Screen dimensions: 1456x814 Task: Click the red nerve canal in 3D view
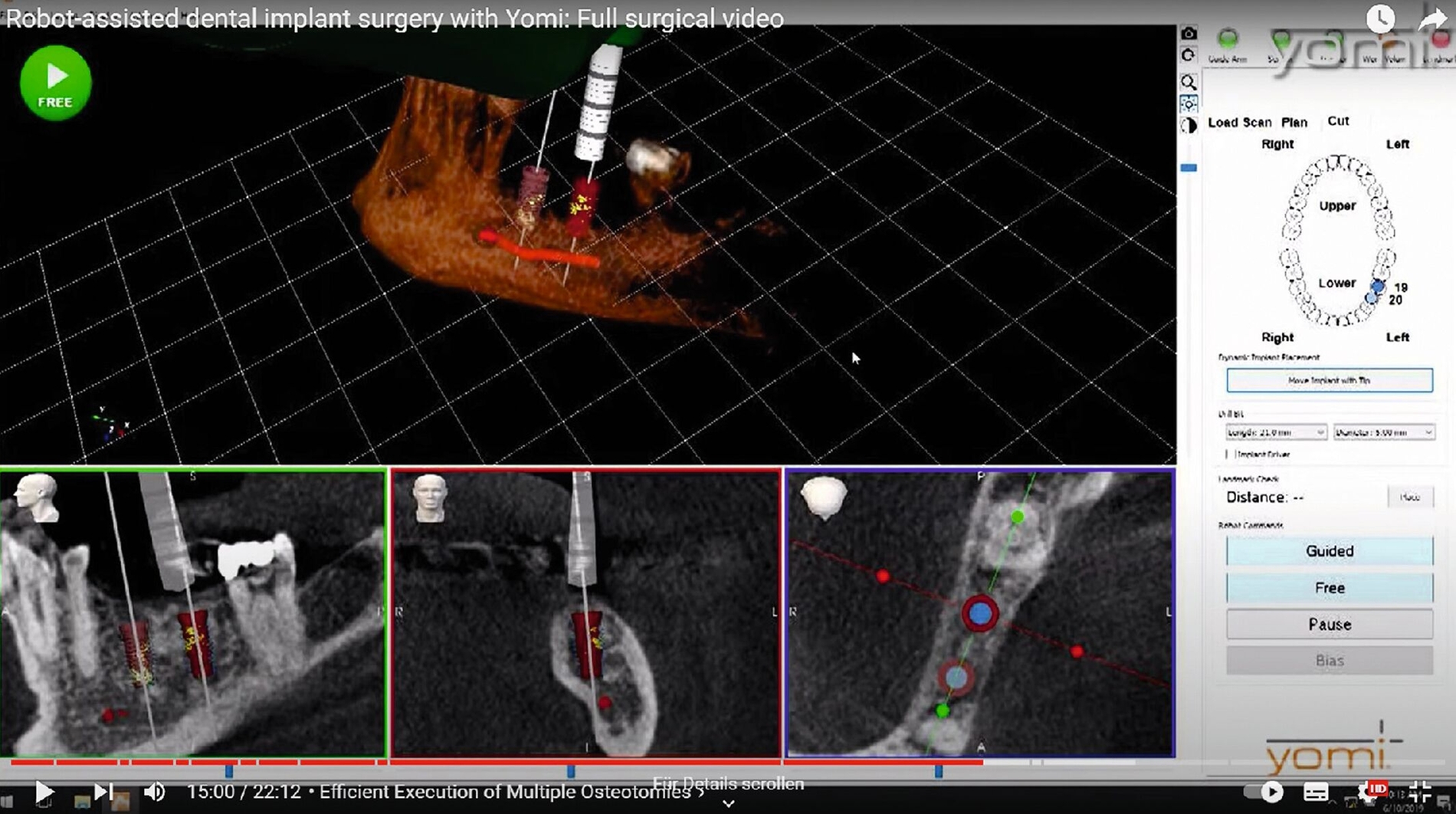[539, 251]
